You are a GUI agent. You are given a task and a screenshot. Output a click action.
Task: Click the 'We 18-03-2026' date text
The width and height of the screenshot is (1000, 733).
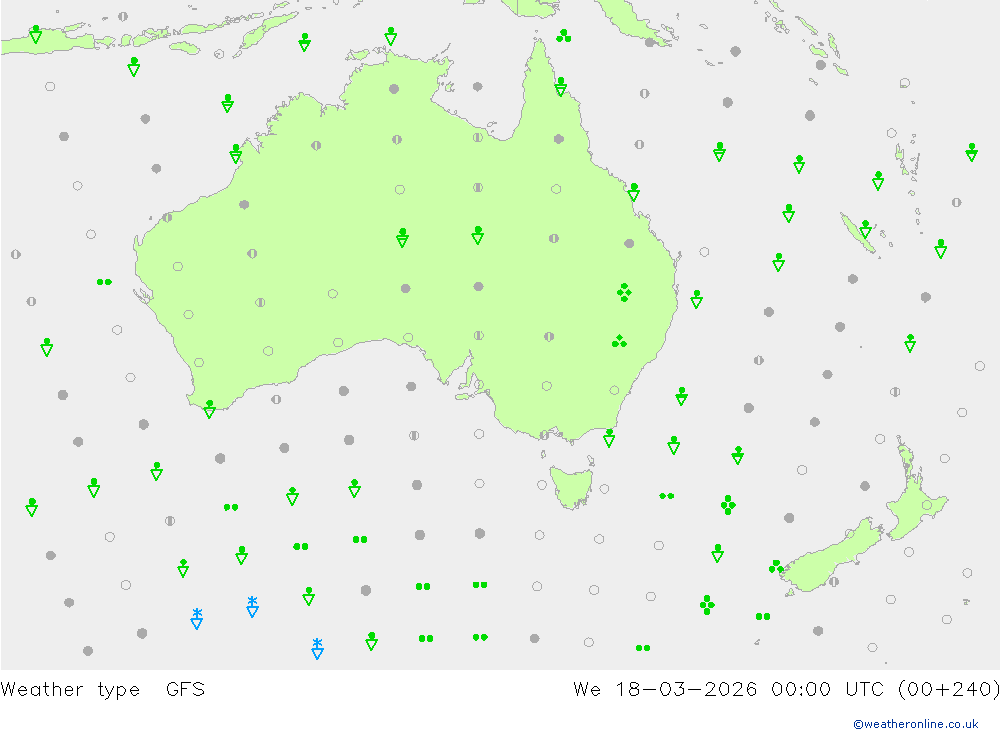[665, 689]
